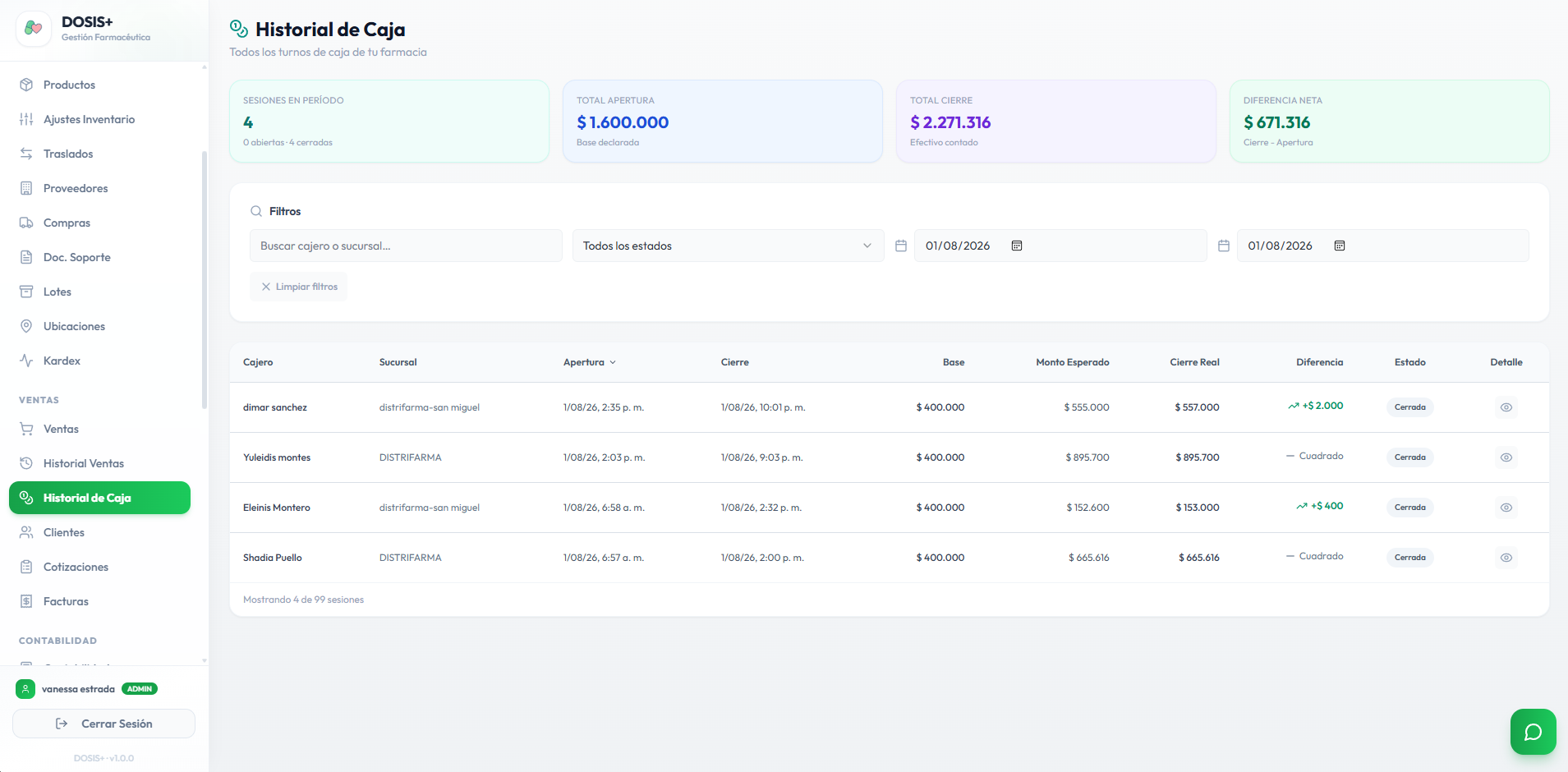1568x772 pixels.
Task: Click the Cerrar Sesión button
Action: click(x=103, y=724)
